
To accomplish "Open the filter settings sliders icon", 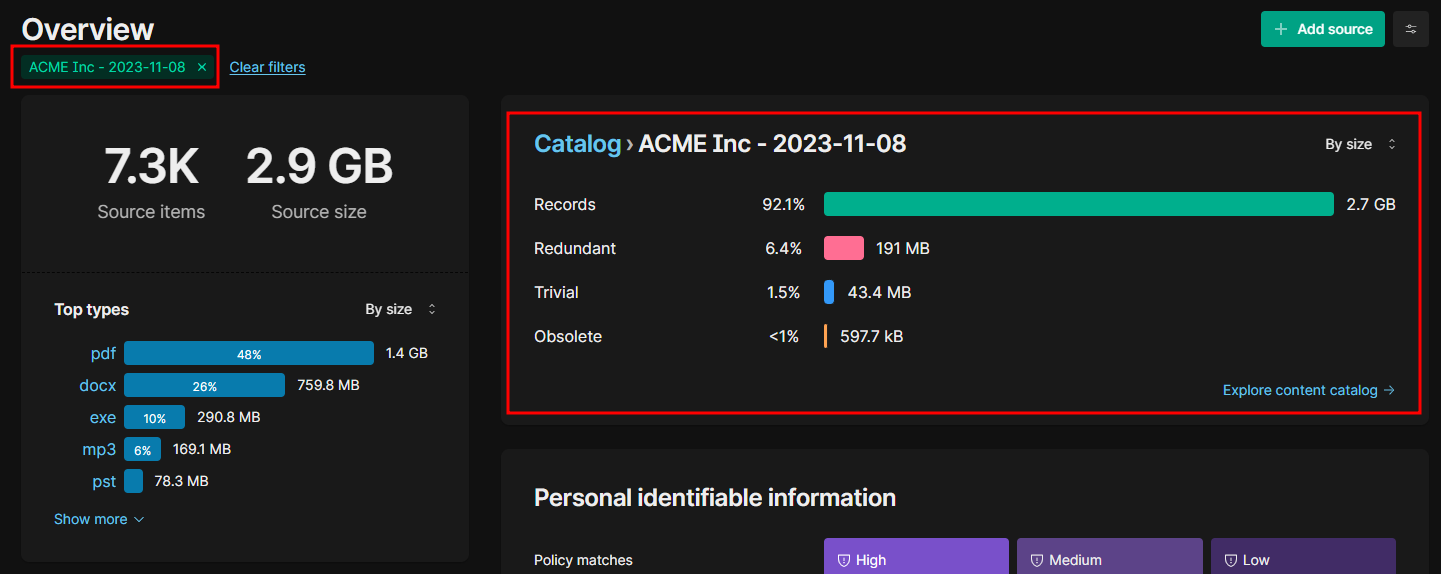I will [1411, 29].
